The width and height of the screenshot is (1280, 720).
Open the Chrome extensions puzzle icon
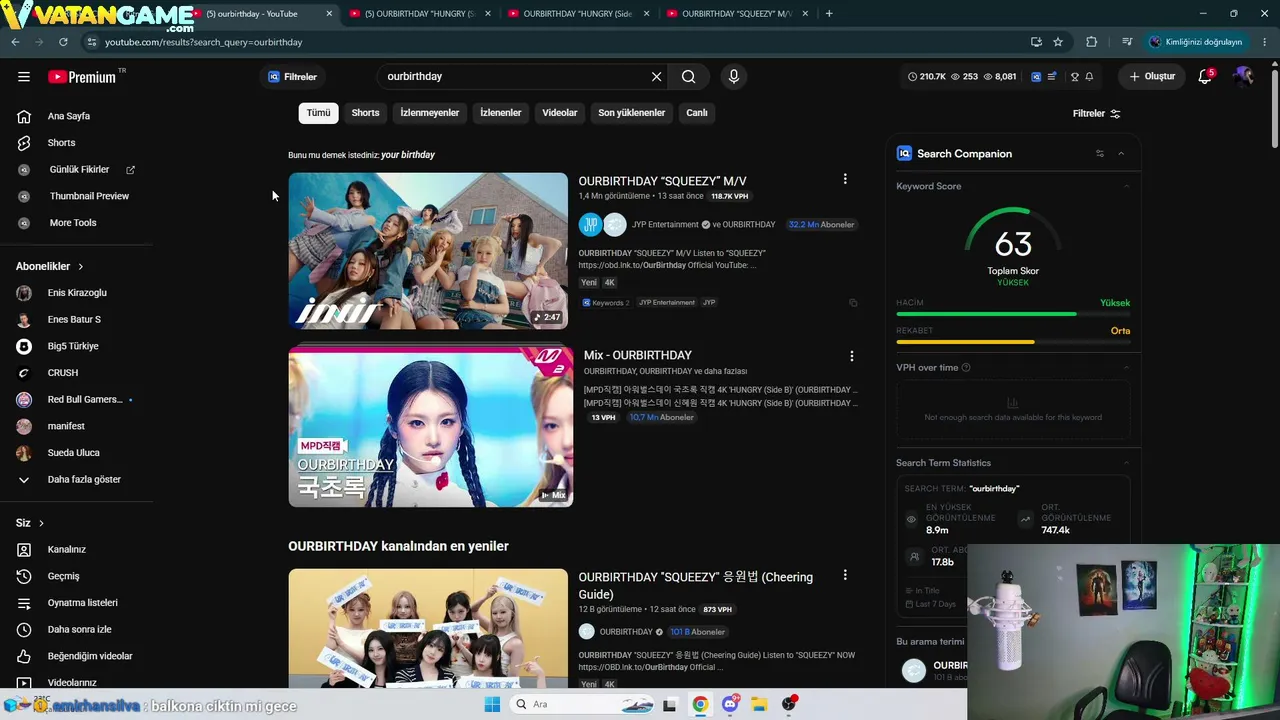coord(1091,42)
